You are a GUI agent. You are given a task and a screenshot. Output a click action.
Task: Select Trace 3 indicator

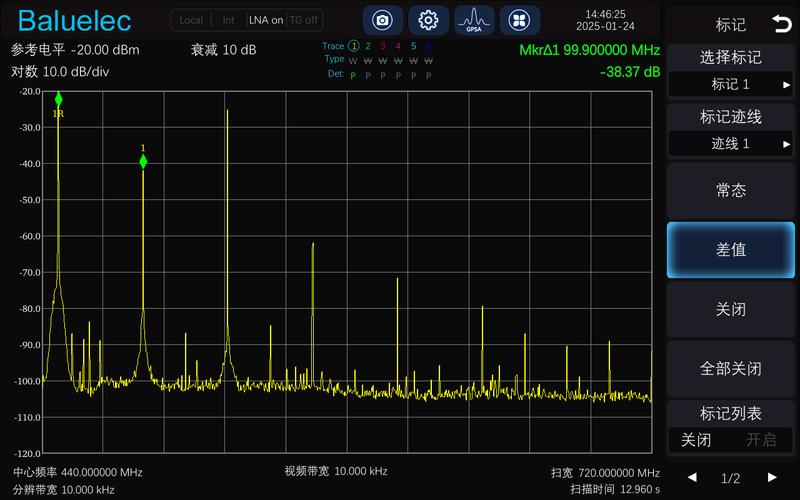pyautogui.click(x=383, y=46)
